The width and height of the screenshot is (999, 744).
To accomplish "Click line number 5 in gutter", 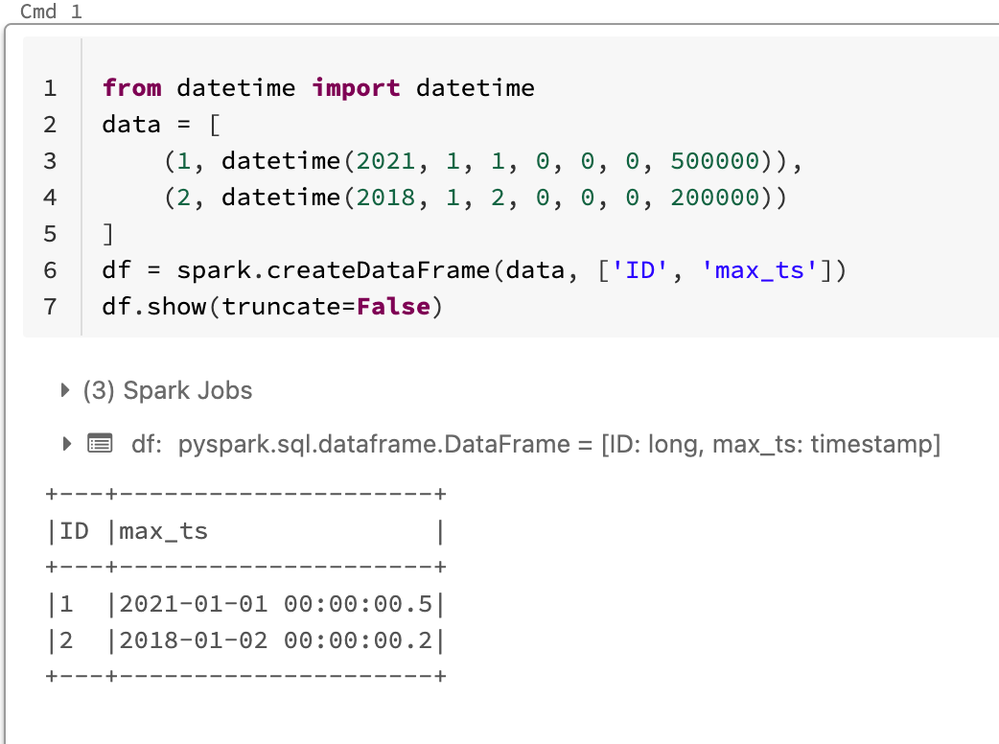I will coord(50,234).
